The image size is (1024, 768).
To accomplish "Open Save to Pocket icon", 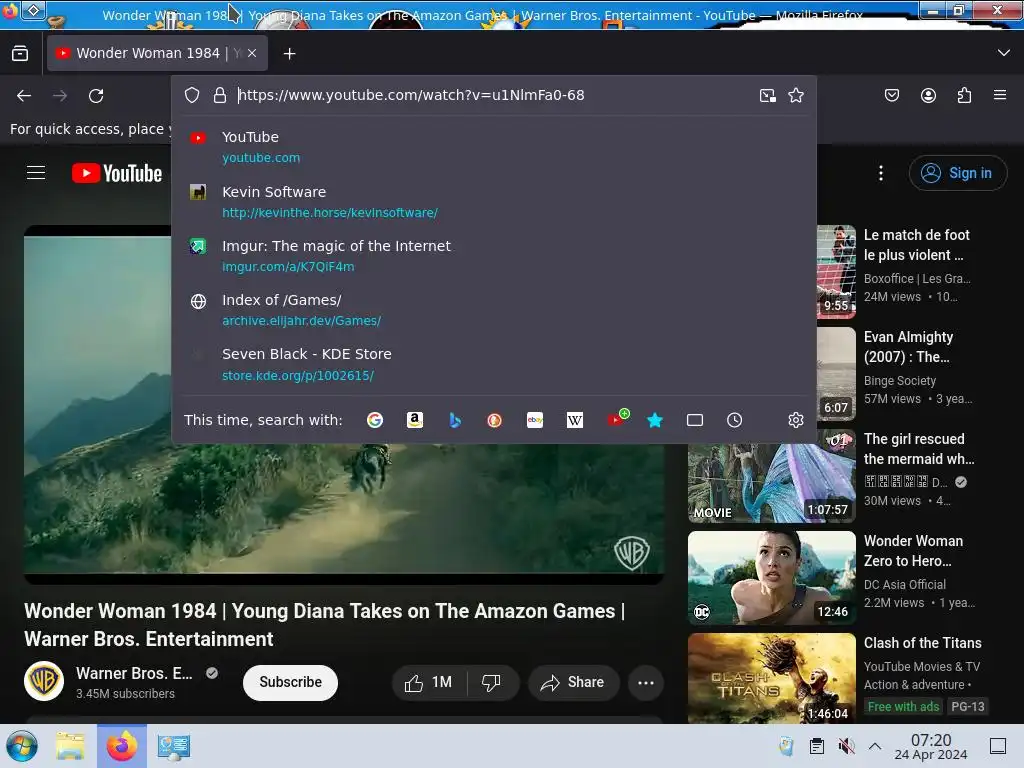I will (x=891, y=96).
